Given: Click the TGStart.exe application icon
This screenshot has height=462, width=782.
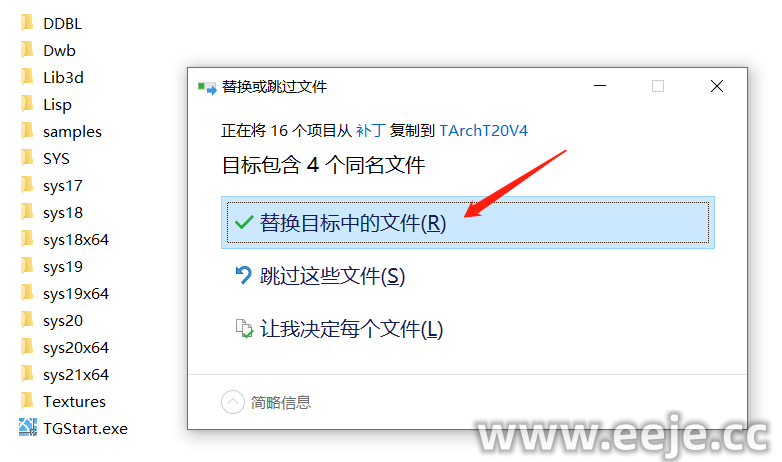Looking at the screenshot, I should pyautogui.click(x=27, y=428).
